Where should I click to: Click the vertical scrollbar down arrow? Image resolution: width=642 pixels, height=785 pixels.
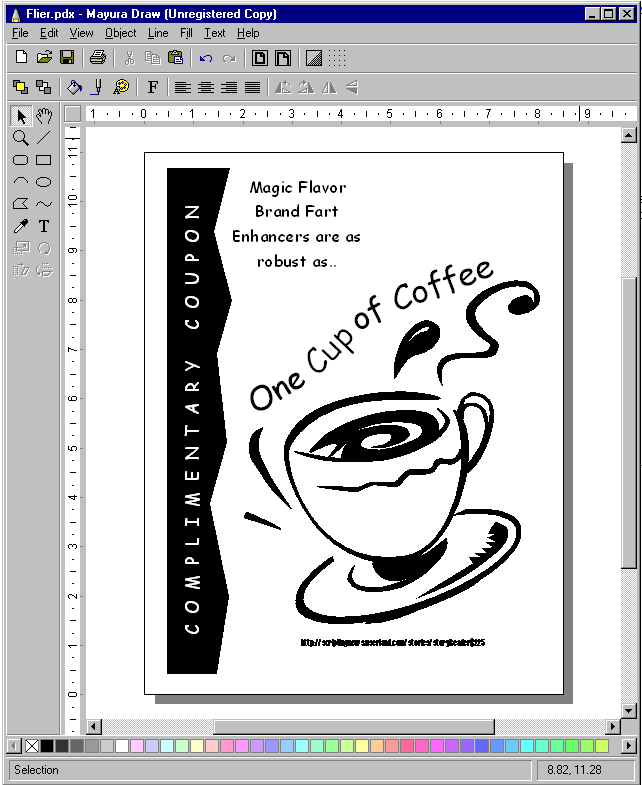click(629, 710)
